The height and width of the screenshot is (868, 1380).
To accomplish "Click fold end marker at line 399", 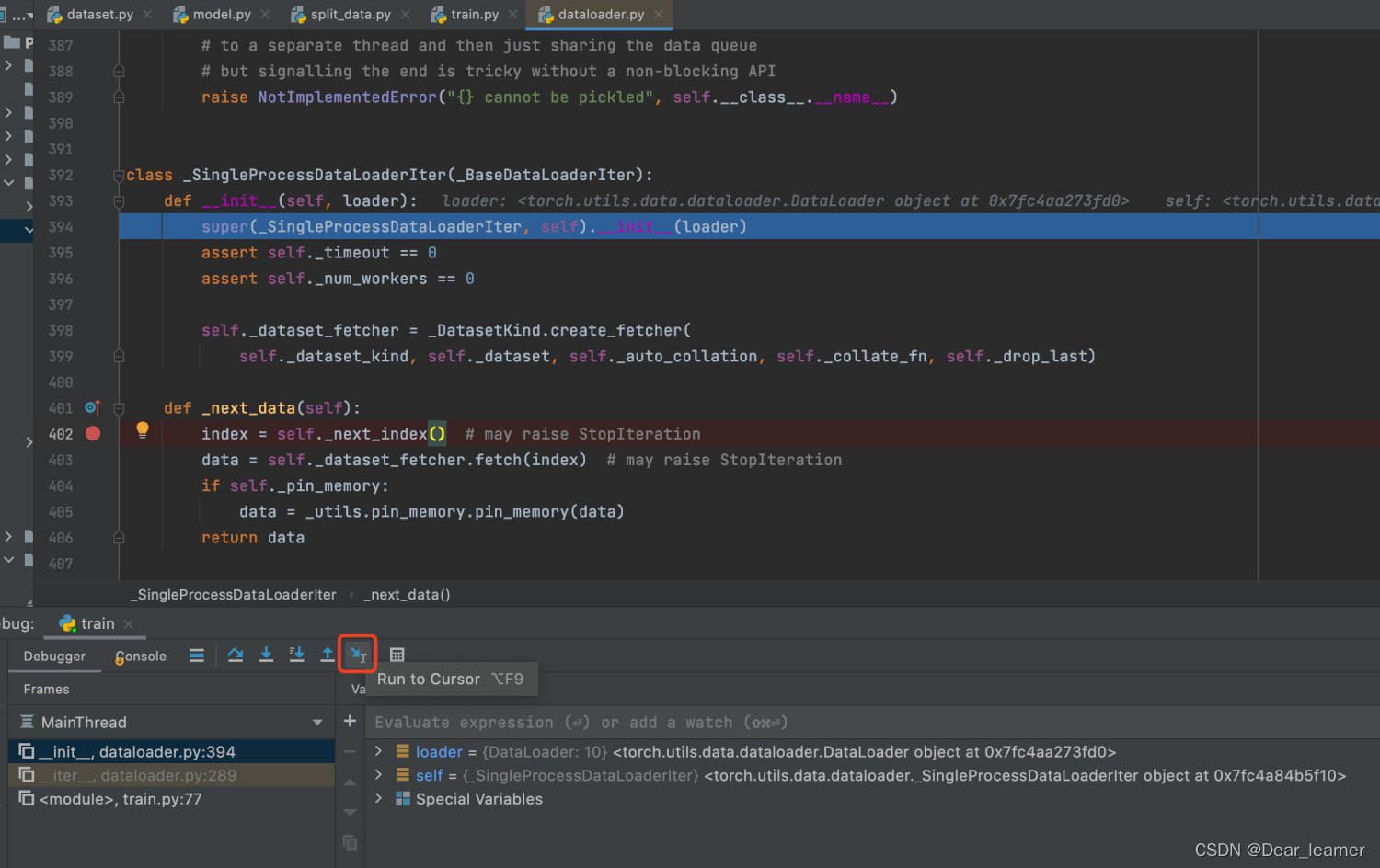I will (x=119, y=356).
